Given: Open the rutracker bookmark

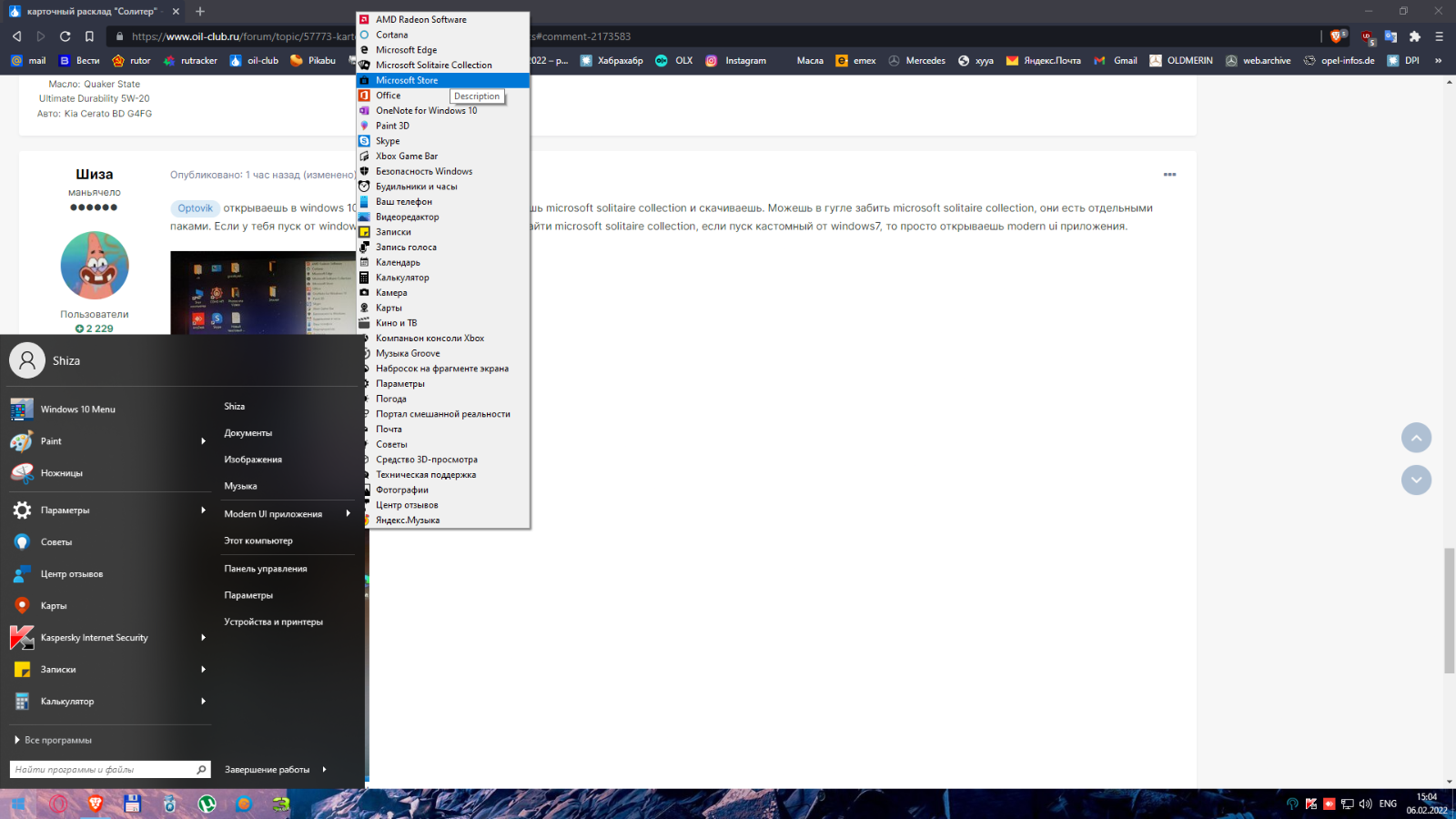Looking at the screenshot, I should point(190,61).
